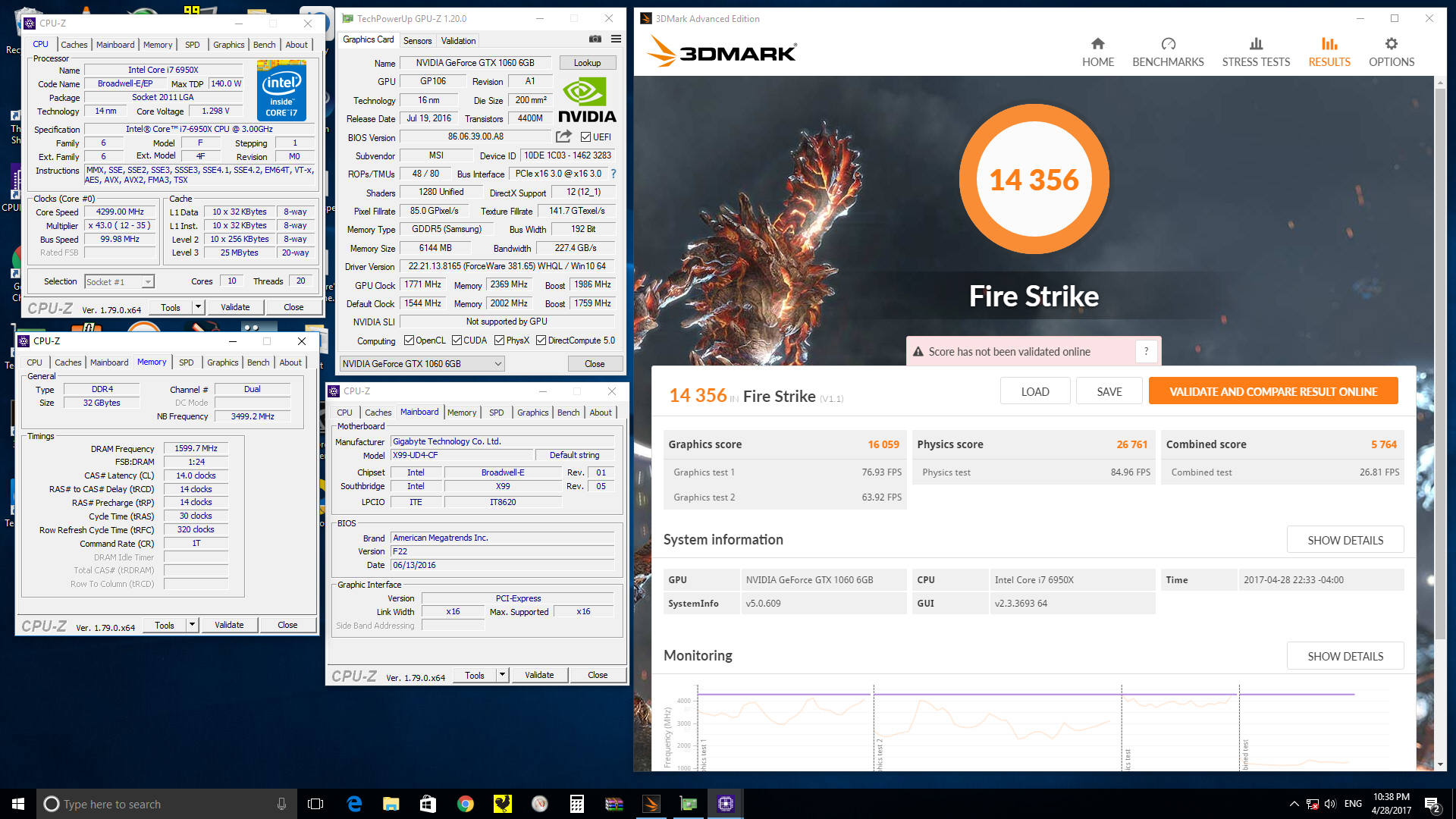Open 3DMark RESULTS section
Screen dimensions: 1456x819
click(1329, 52)
